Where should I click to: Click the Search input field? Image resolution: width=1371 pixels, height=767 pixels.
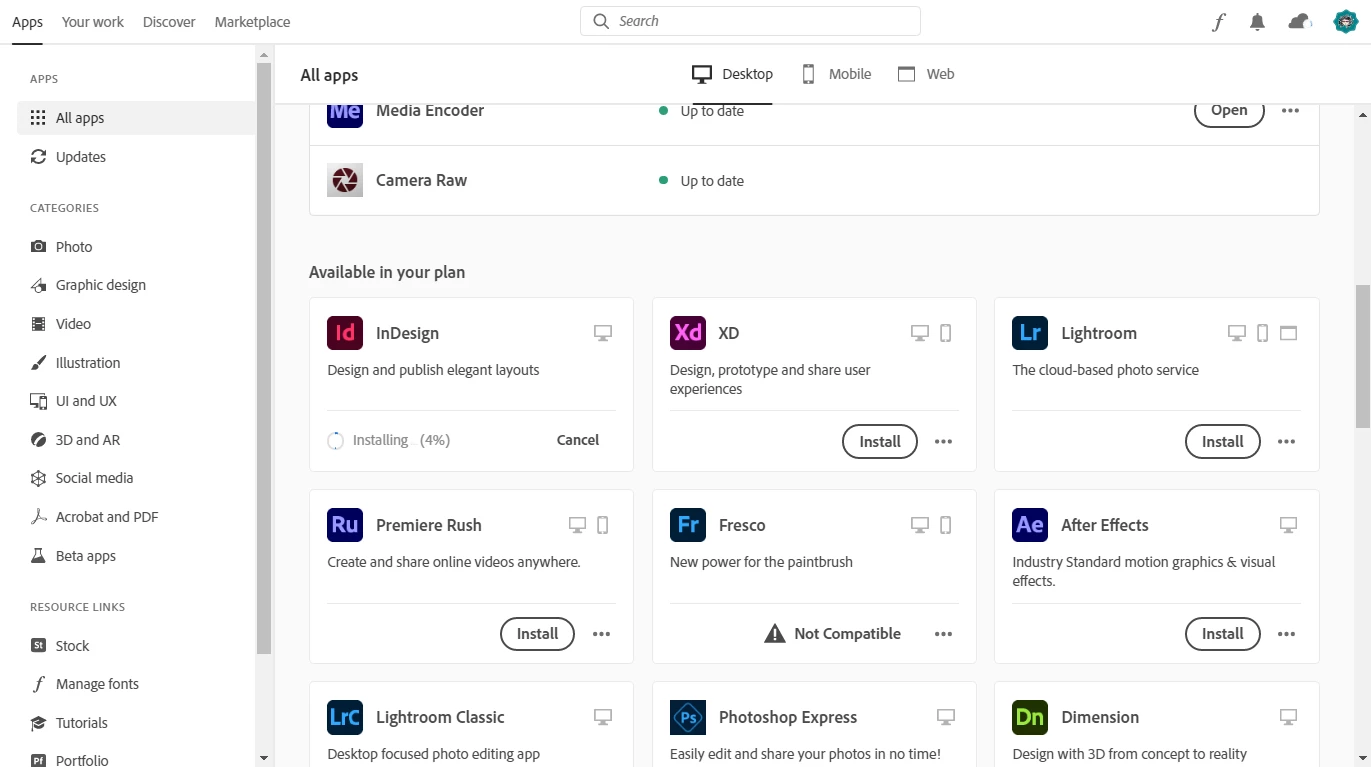pyautogui.click(x=750, y=21)
